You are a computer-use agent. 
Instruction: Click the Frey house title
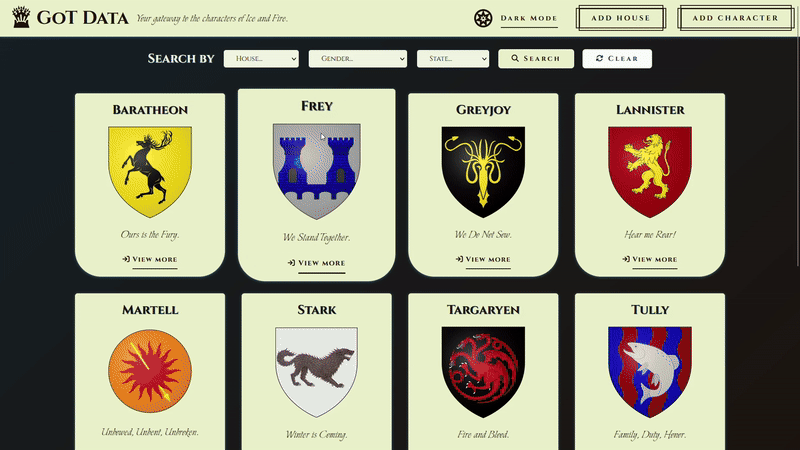tap(317, 106)
